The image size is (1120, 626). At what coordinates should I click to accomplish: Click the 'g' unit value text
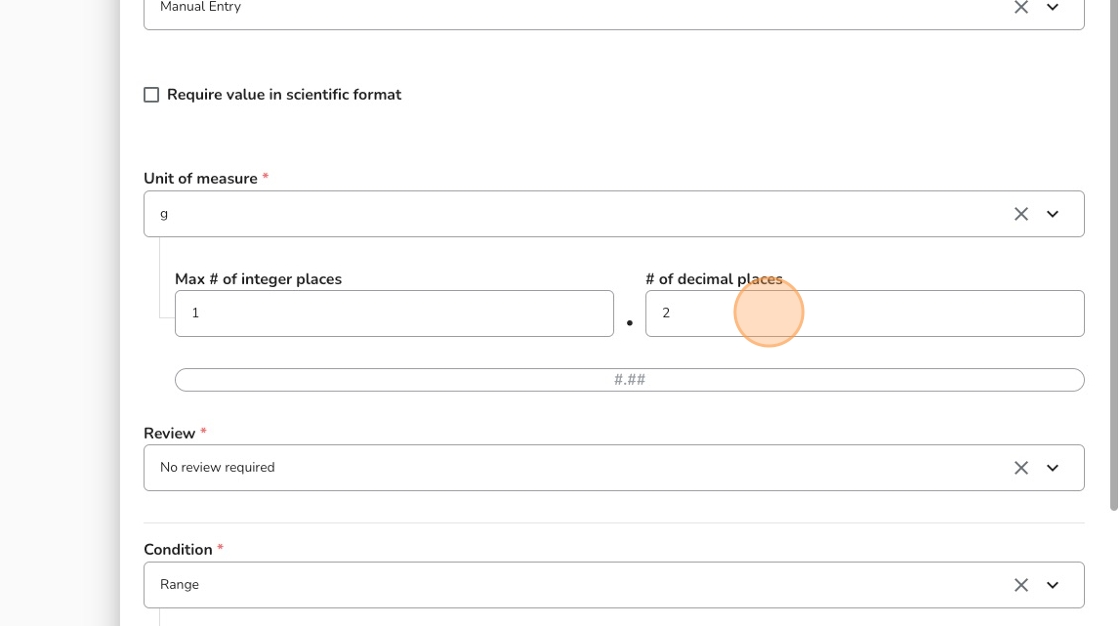coord(164,214)
